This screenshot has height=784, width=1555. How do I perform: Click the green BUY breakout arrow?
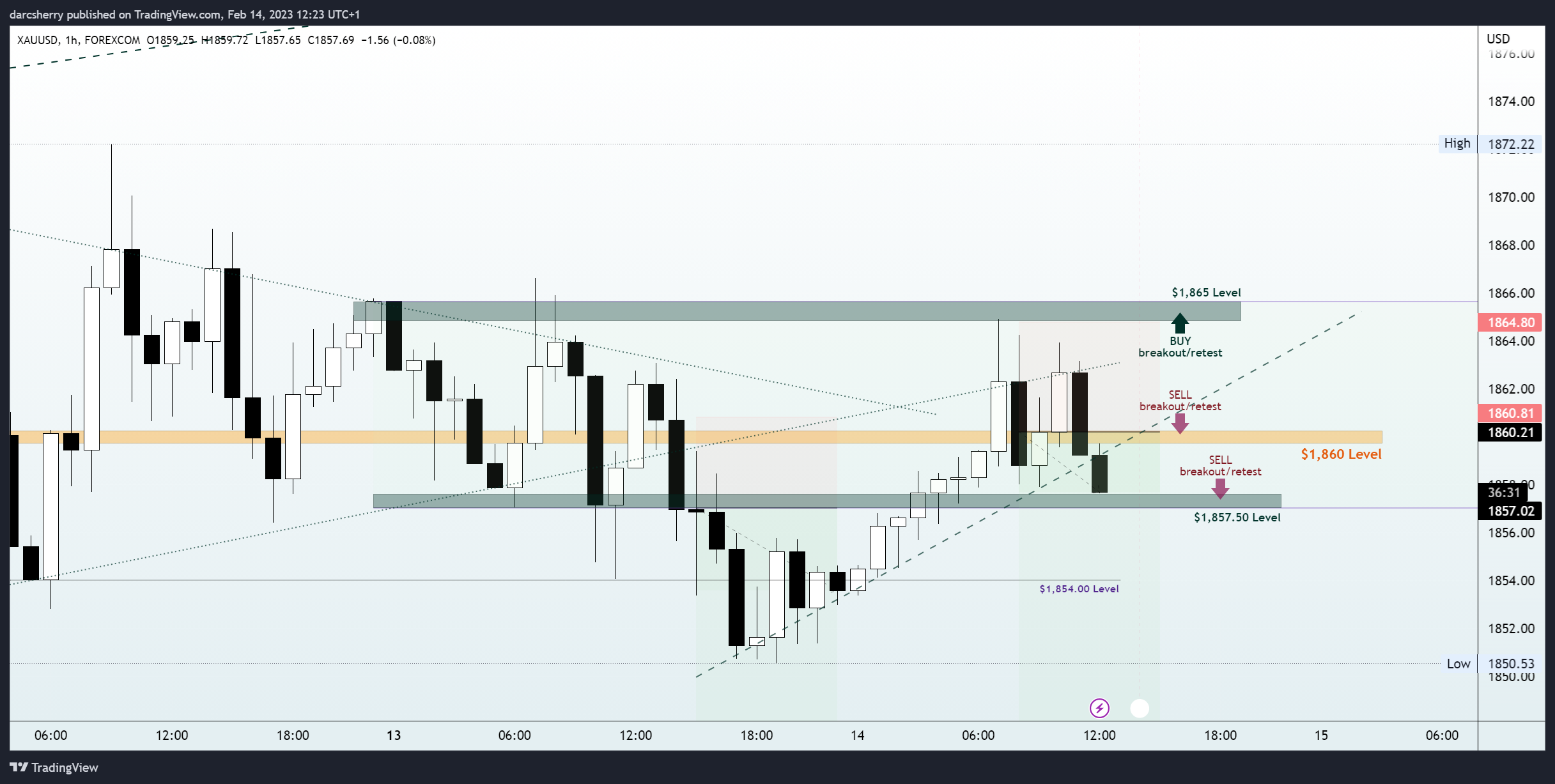click(x=1180, y=323)
